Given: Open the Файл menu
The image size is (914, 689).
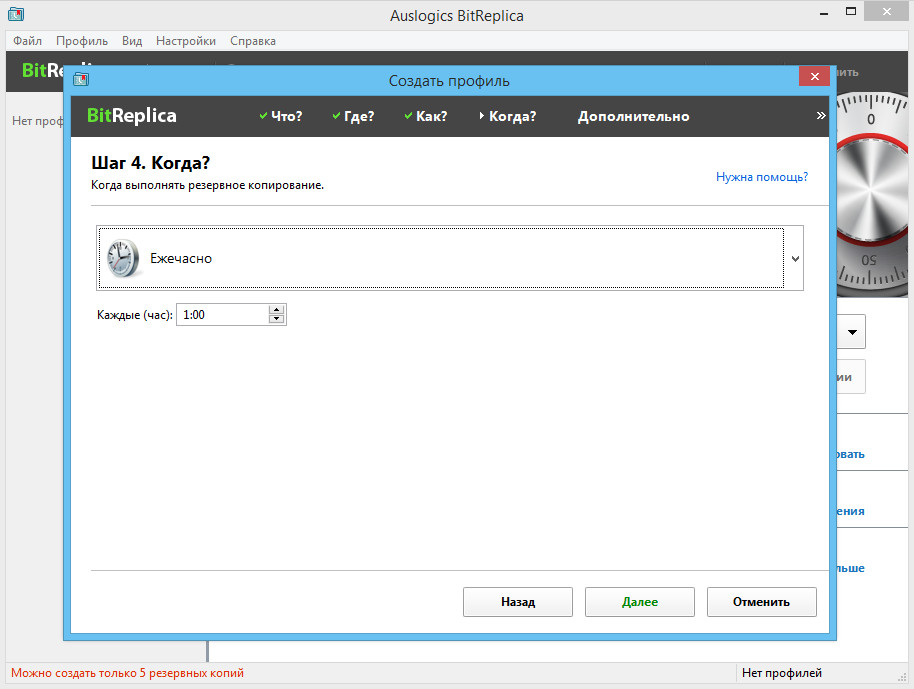Looking at the screenshot, I should [x=27, y=41].
